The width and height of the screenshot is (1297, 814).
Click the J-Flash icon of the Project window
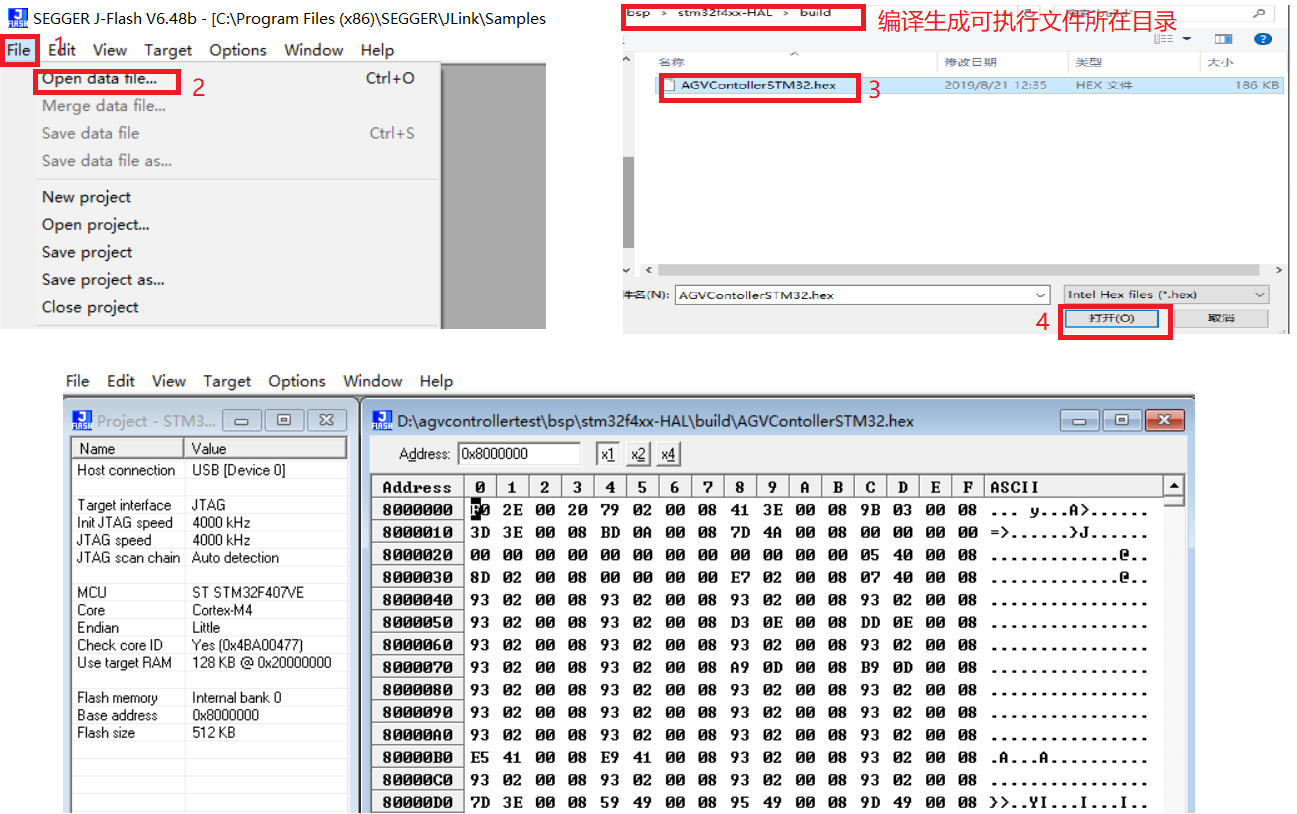click(x=81, y=420)
